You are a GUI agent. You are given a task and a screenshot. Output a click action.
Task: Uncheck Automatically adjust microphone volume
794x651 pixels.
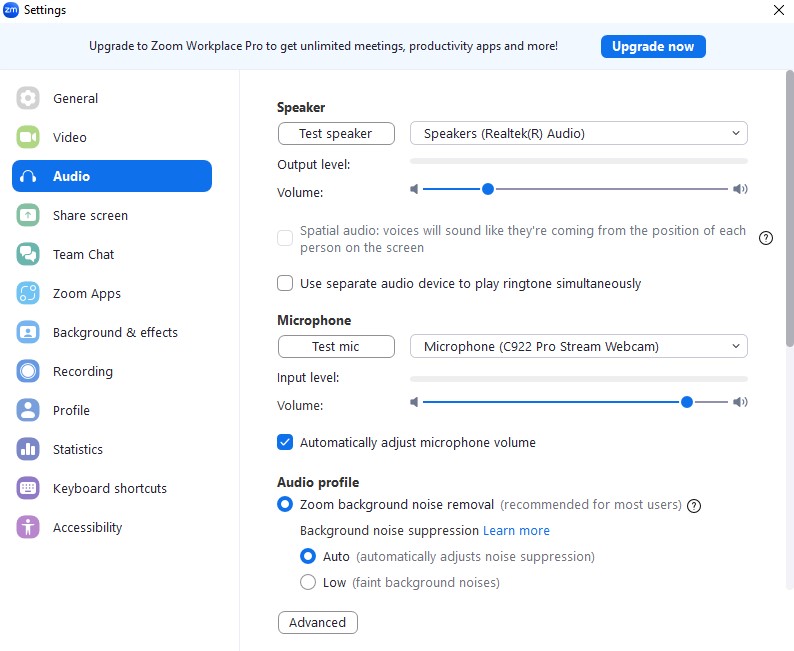285,442
